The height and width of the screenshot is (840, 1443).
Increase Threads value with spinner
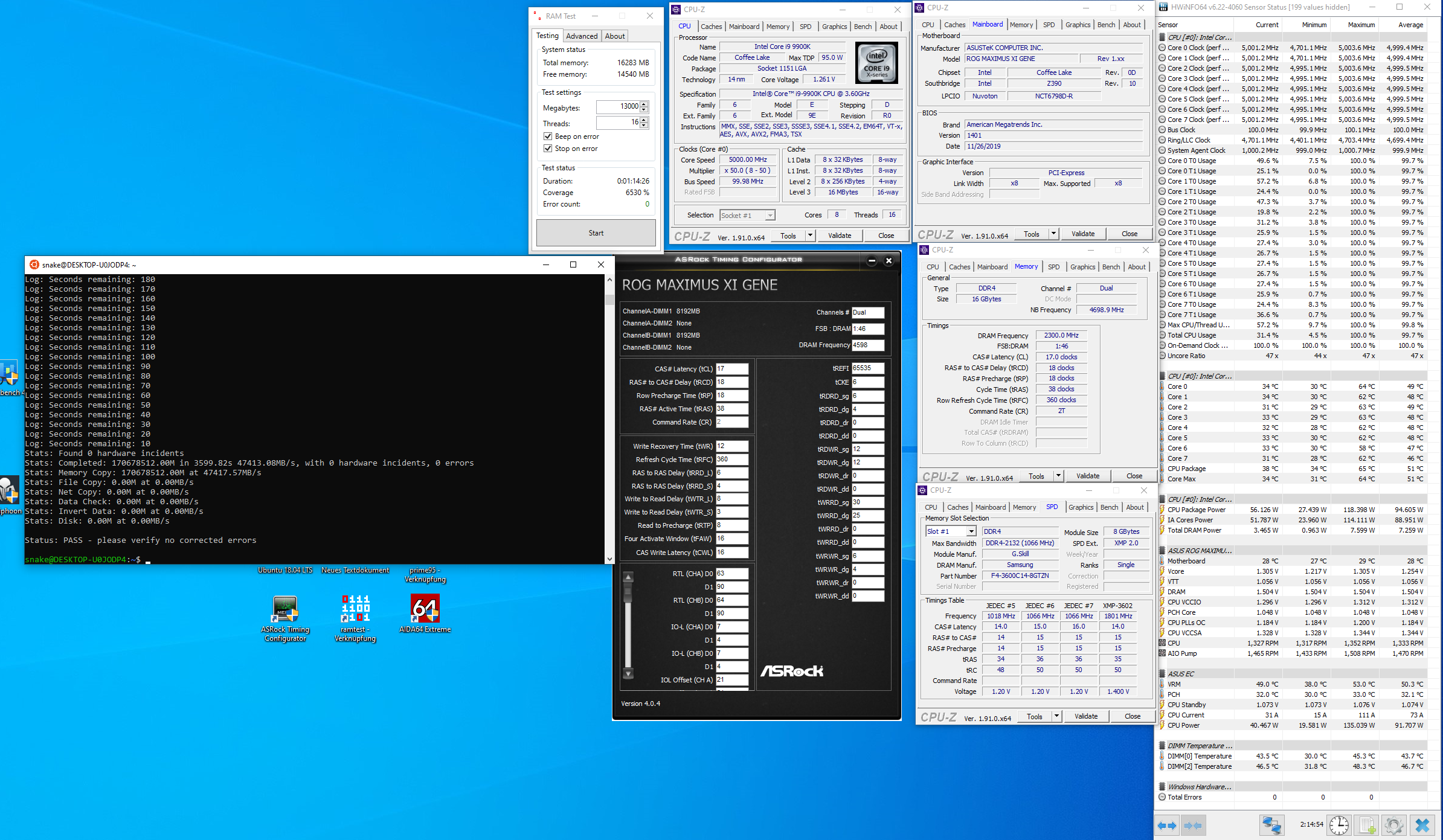[644, 120]
